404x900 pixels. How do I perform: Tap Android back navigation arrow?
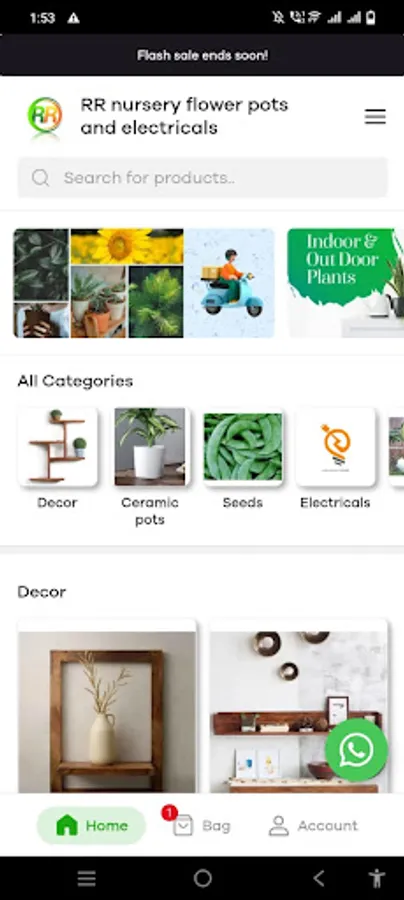pyautogui.click(x=318, y=878)
